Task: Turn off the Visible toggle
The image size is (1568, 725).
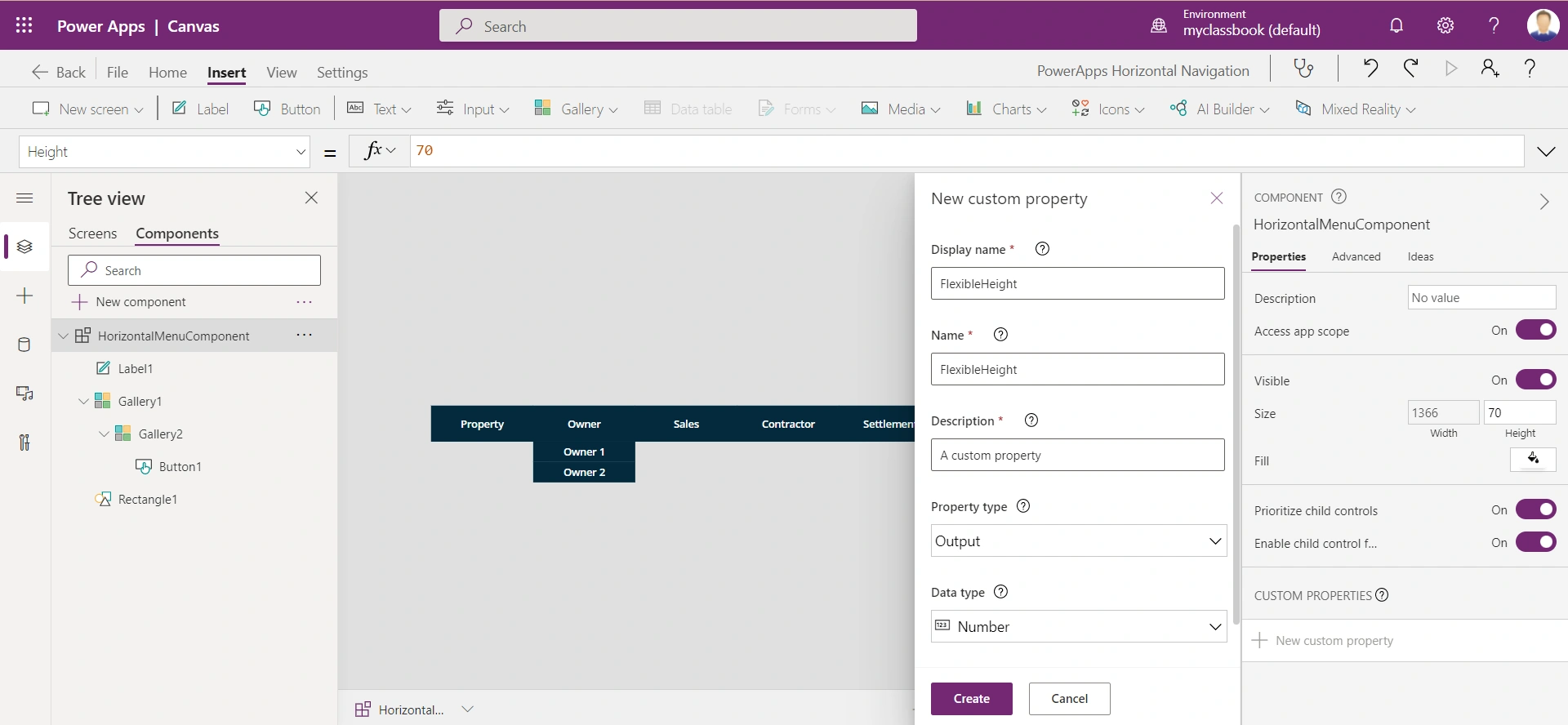Action: [1535, 380]
